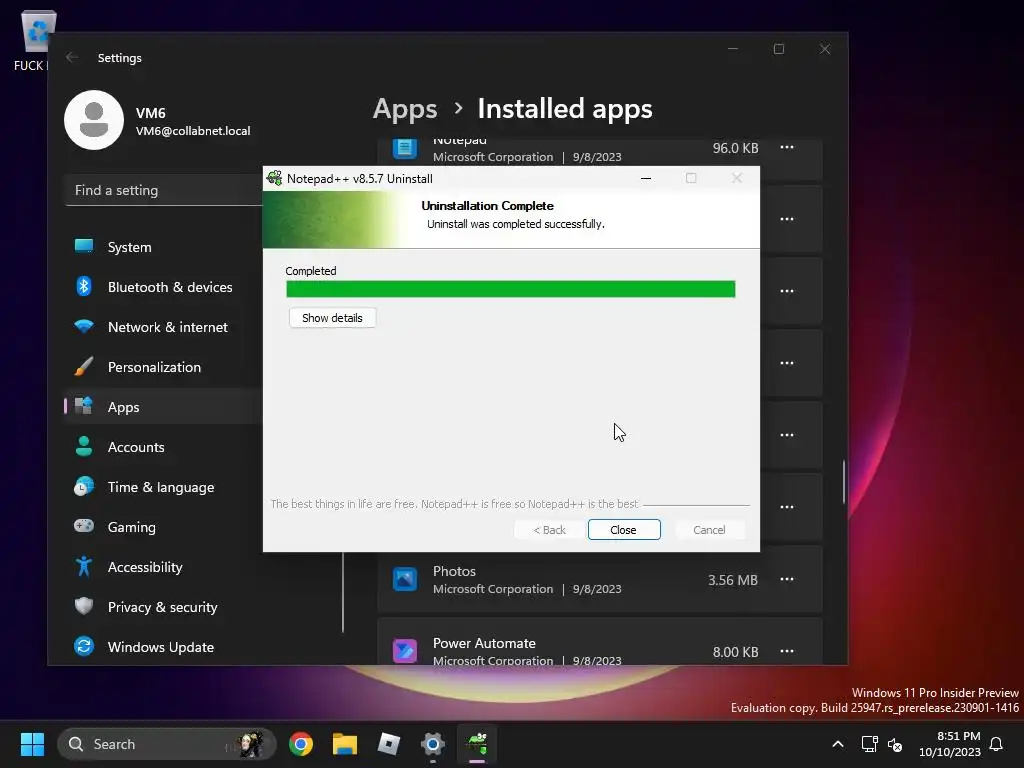Open the notification bell
The height and width of the screenshot is (768, 1024).
coord(997,744)
